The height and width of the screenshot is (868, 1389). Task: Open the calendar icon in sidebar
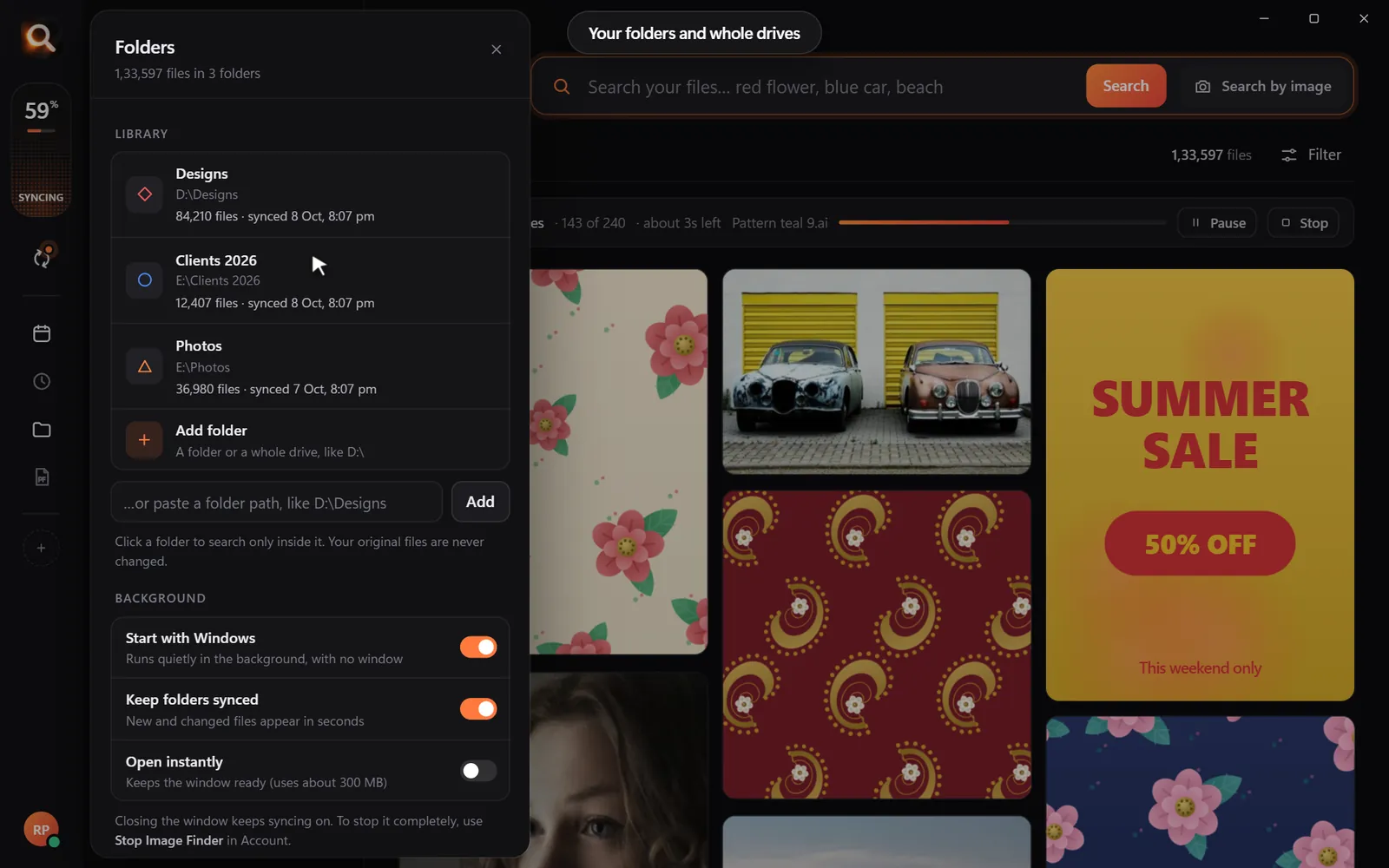point(42,333)
